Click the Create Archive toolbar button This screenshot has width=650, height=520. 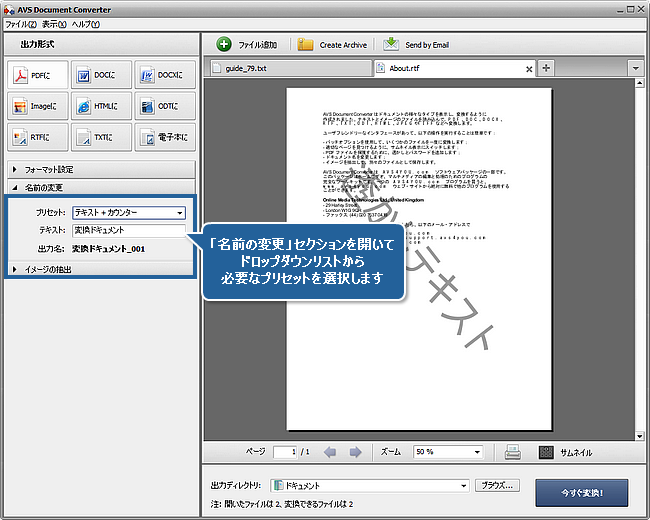pos(332,45)
